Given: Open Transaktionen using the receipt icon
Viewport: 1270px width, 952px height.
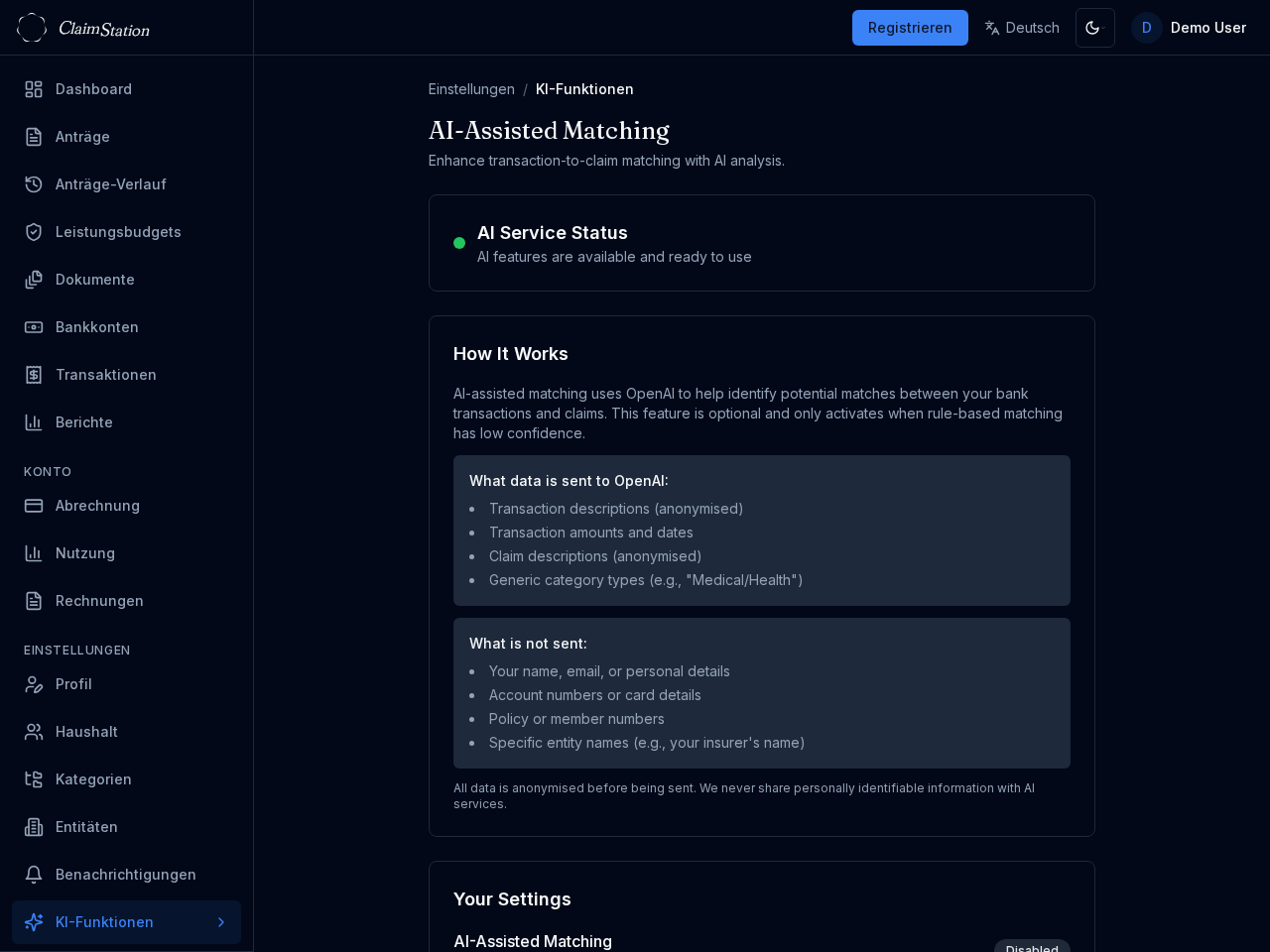Looking at the screenshot, I should 34,375.
